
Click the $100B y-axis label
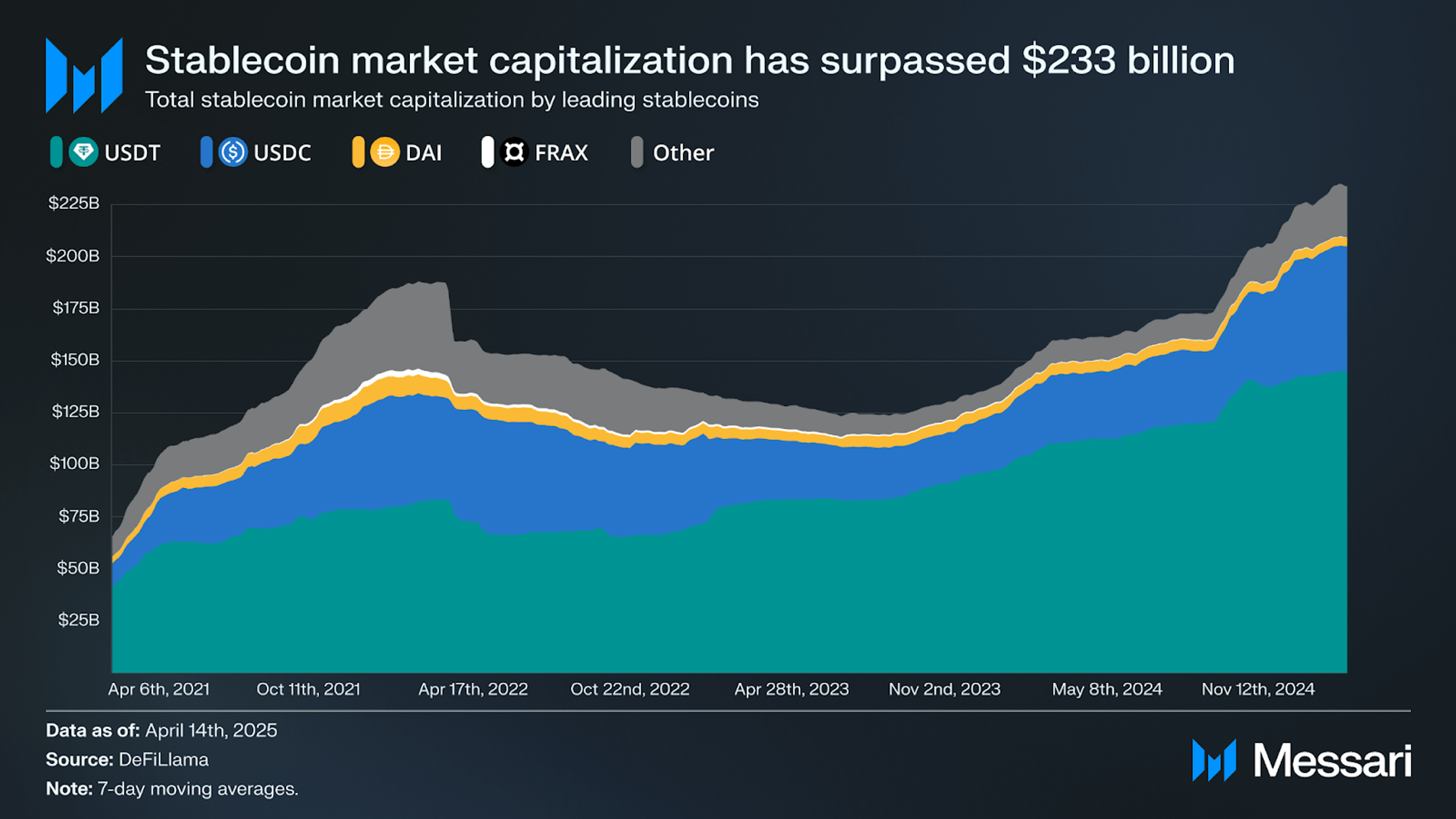74,464
